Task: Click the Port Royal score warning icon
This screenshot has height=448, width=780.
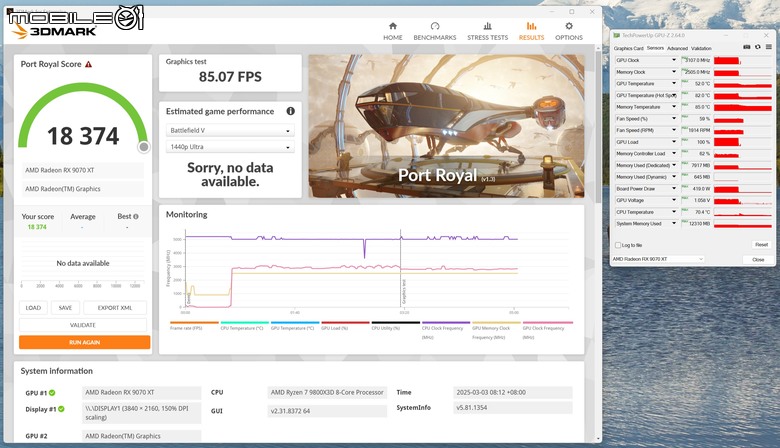Action: coord(89,64)
